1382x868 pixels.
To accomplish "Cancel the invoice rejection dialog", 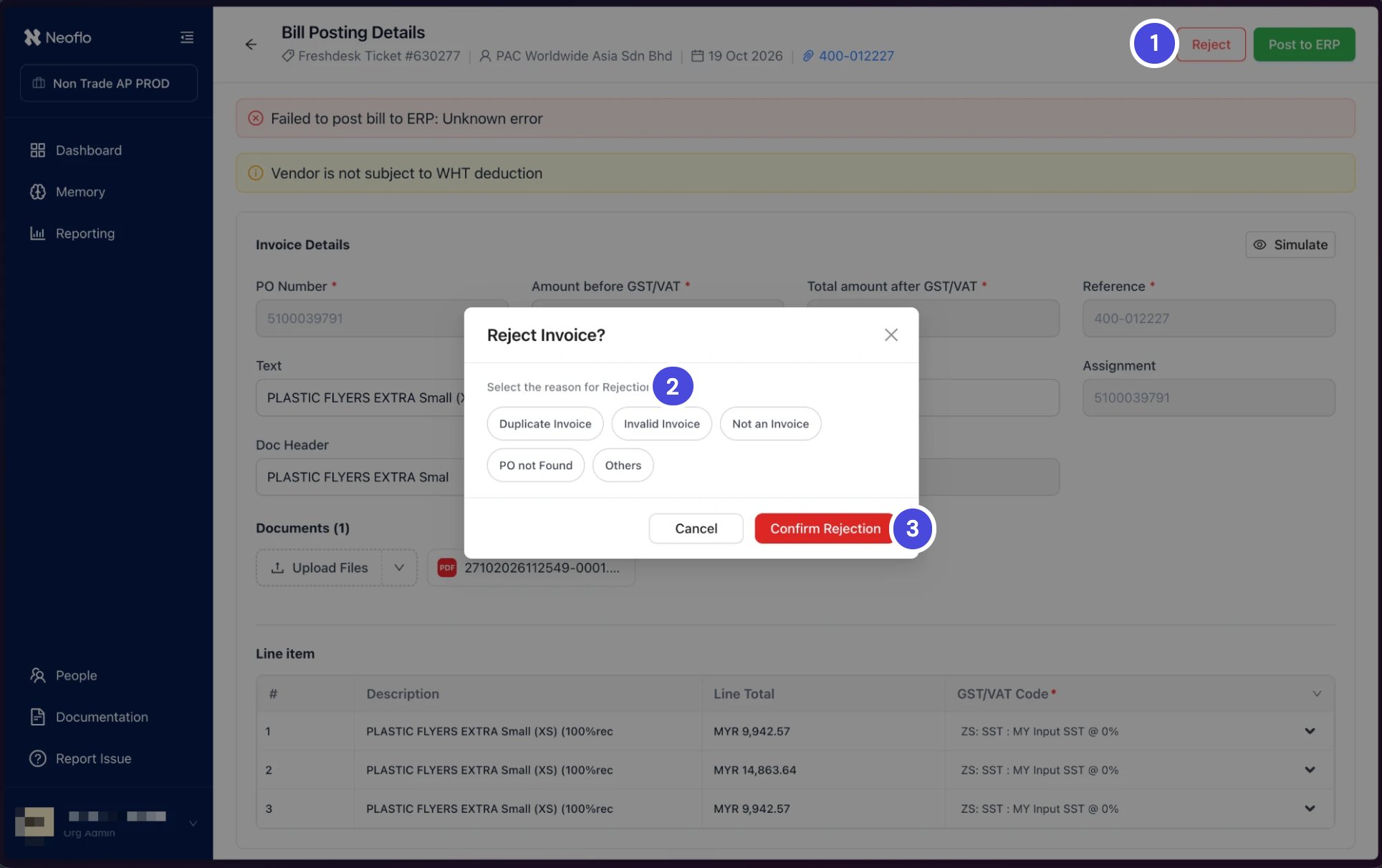I will (696, 529).
